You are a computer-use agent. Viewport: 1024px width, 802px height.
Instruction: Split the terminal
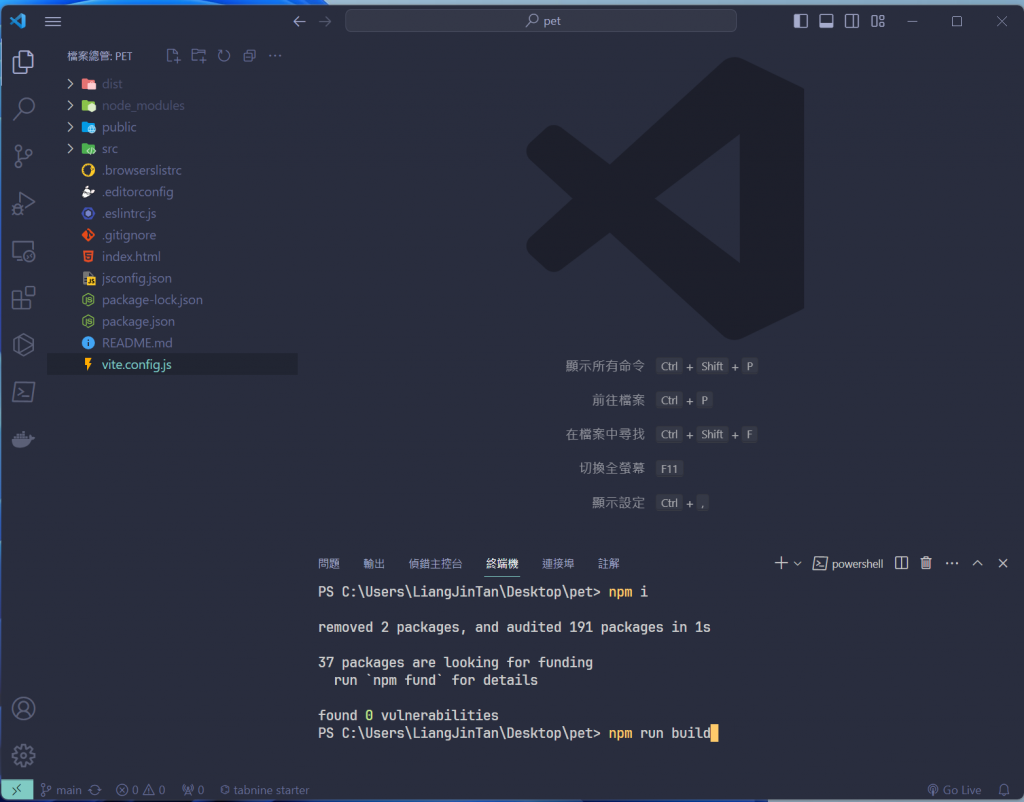902,563
